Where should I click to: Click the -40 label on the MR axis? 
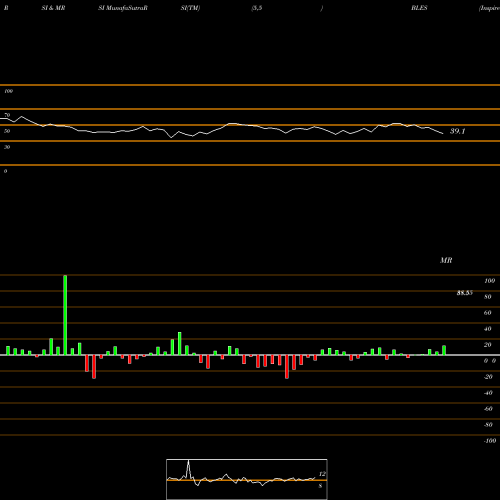[x=488, y=393]
